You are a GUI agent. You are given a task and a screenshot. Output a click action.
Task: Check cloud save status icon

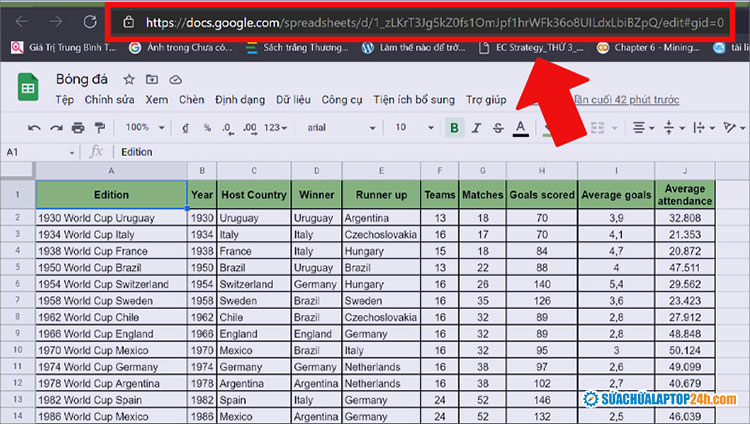click(176, 80)
